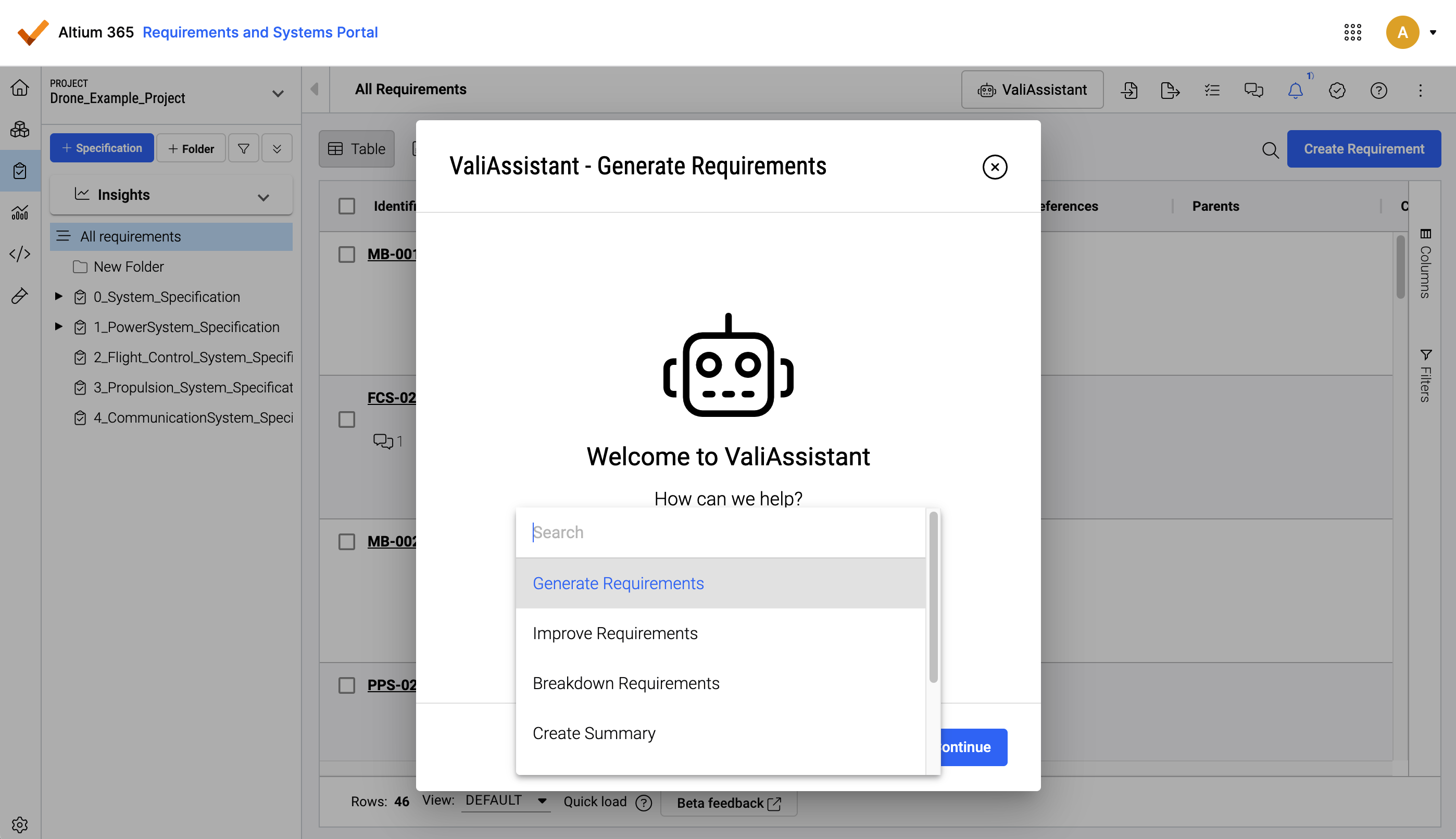Open the comments chat bubbles icon
The height and width of the screenshot is (839, 1456).
click(x=1253, y=91)
